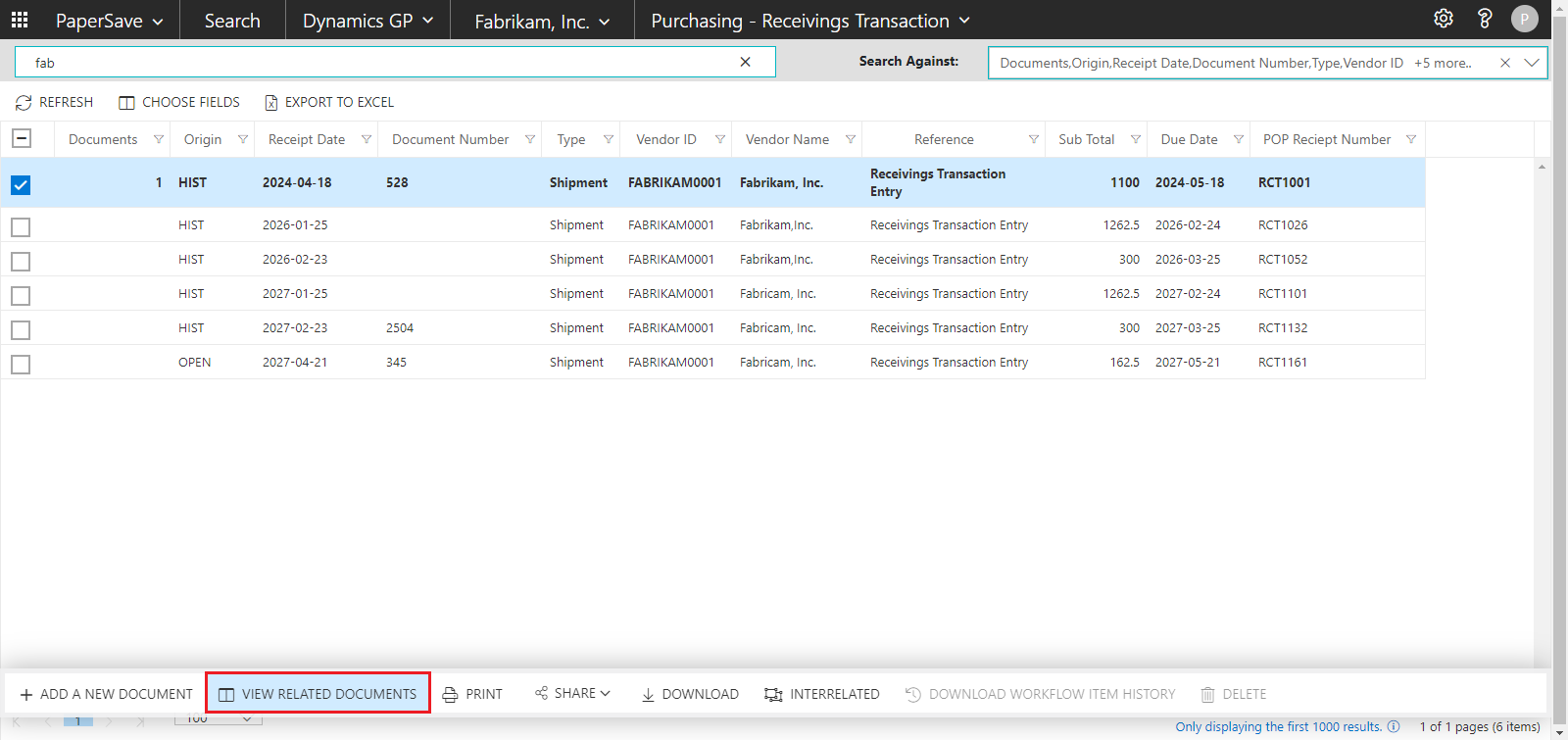1568x740 pixels.
Task: Go to the Search tab
Action: click(x=232, y=21)
